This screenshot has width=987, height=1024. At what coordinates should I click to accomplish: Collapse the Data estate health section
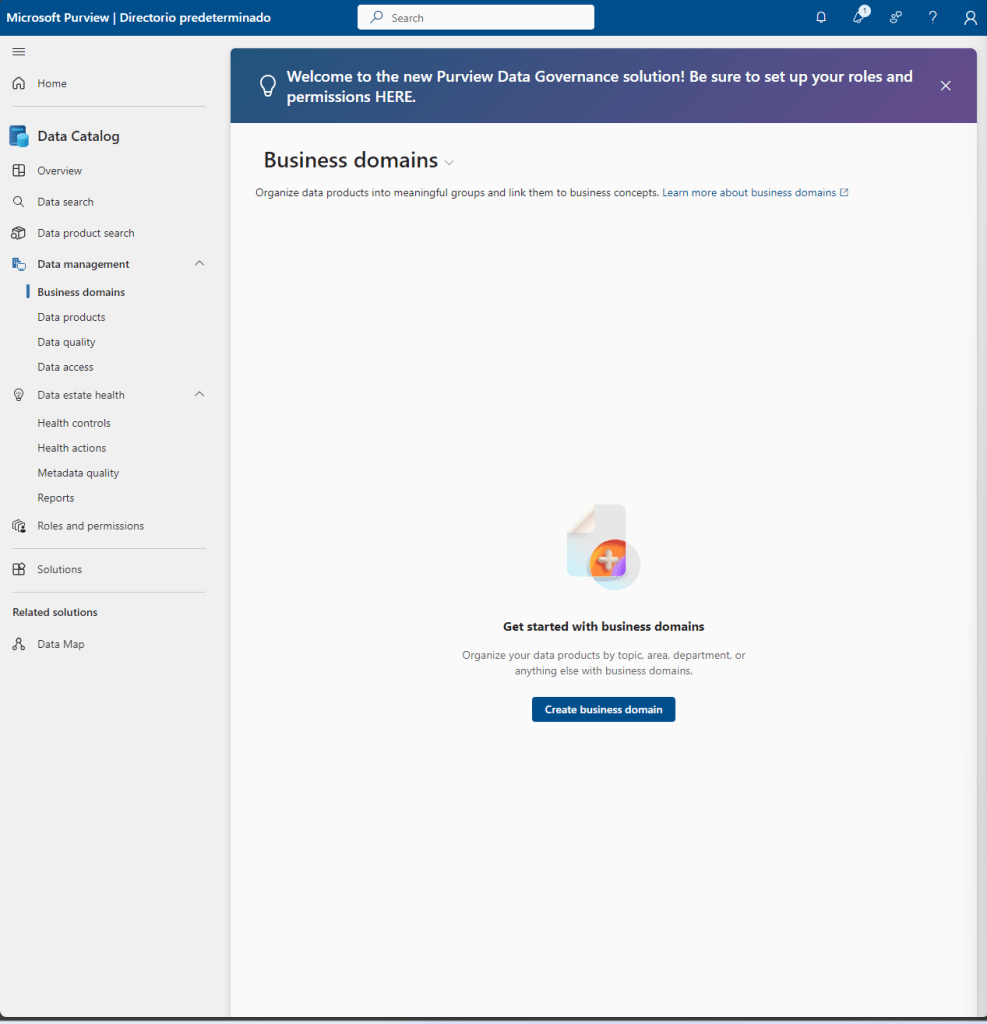[x=199, y=395]
